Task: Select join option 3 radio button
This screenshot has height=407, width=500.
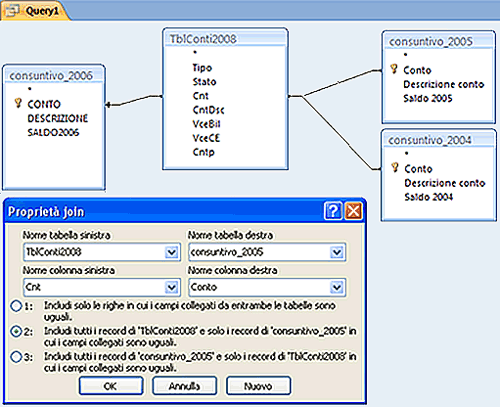Action: tap(16, 357)
